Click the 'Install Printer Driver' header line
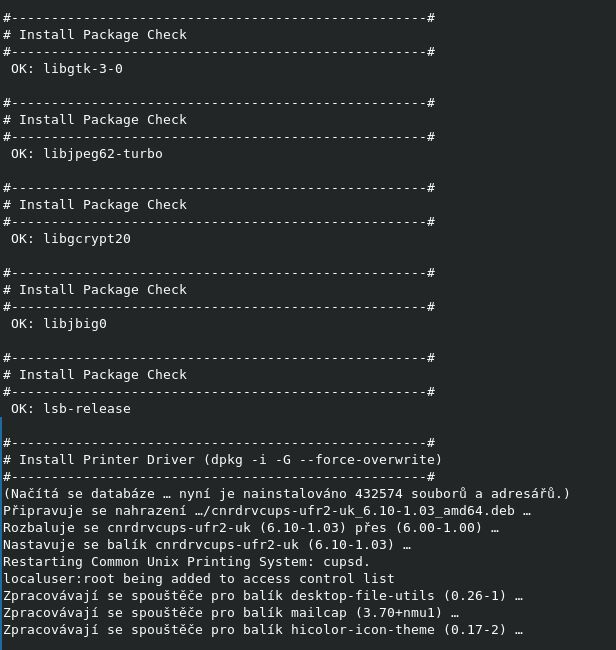This screenshot has width=616, height=650. 222,460
